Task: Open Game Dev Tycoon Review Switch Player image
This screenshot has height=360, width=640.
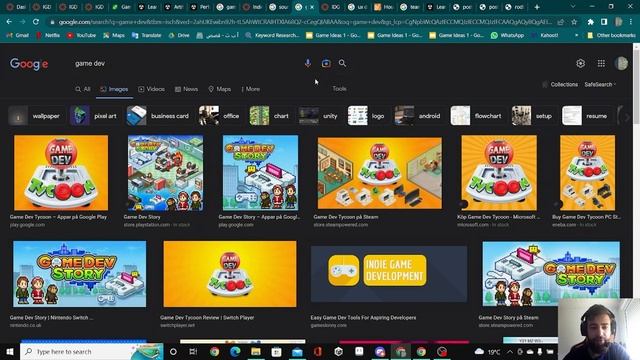Action: 230,274
